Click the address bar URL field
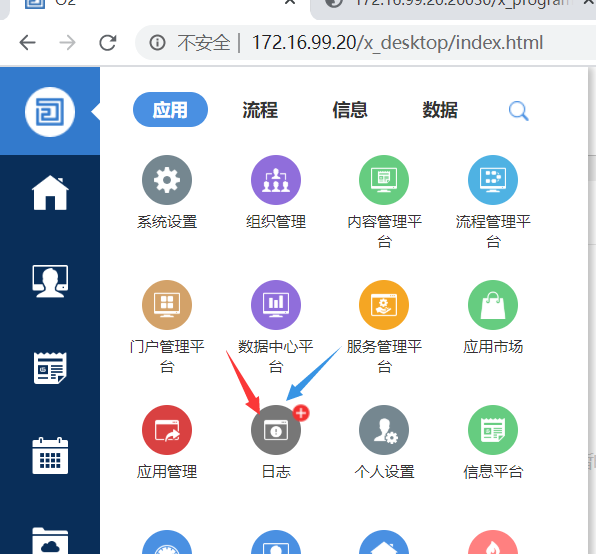This screenshot has width=596, height=554. pyautogui.click(x=397, y=43)
